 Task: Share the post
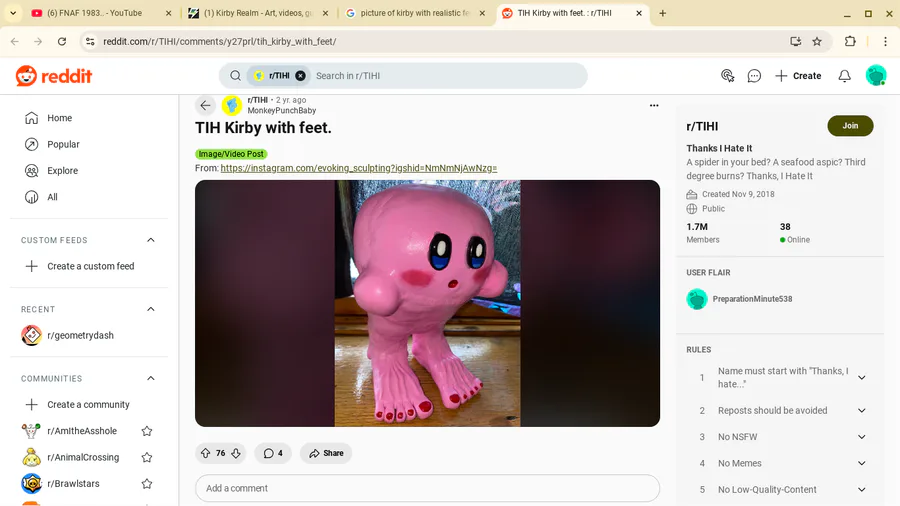(326, 453)
